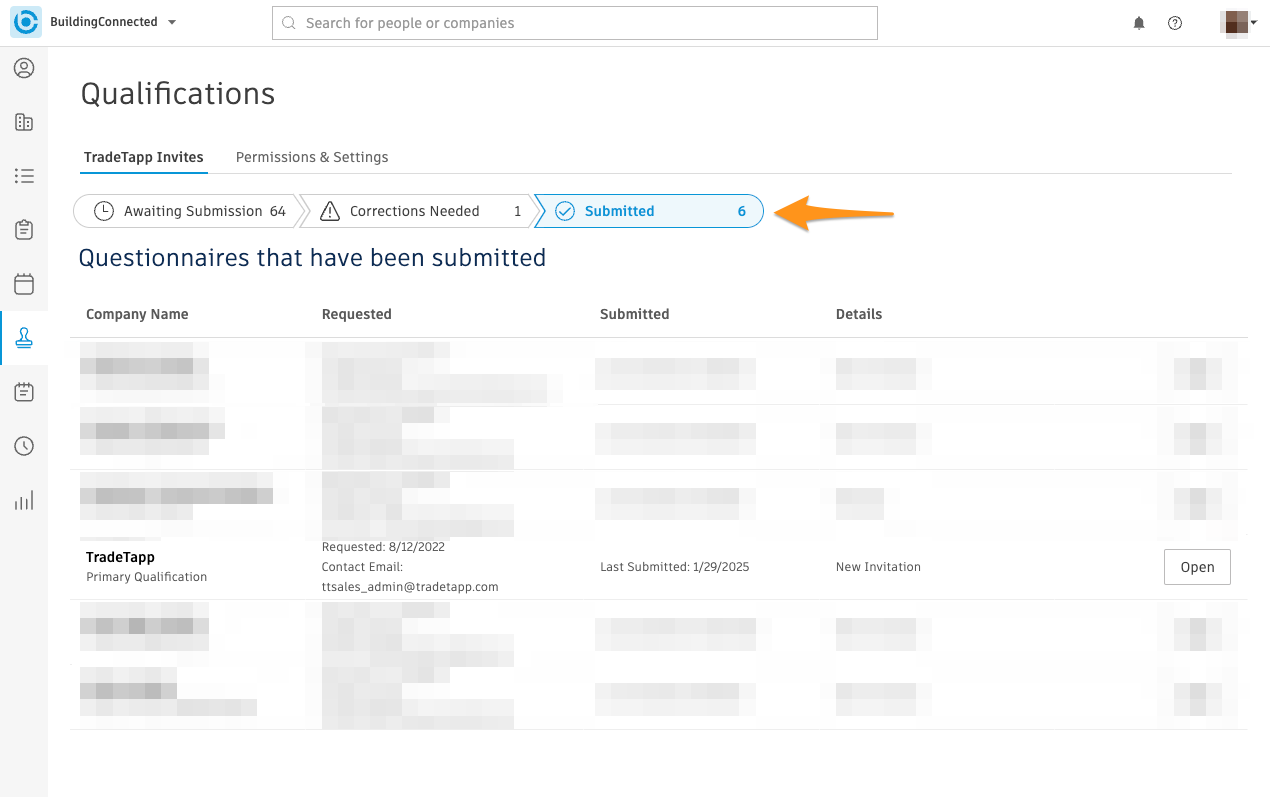Click the ttsales_admin@tradetapp.com contact email
This screenshot has height=797, width=1270.
coord(410,587)
